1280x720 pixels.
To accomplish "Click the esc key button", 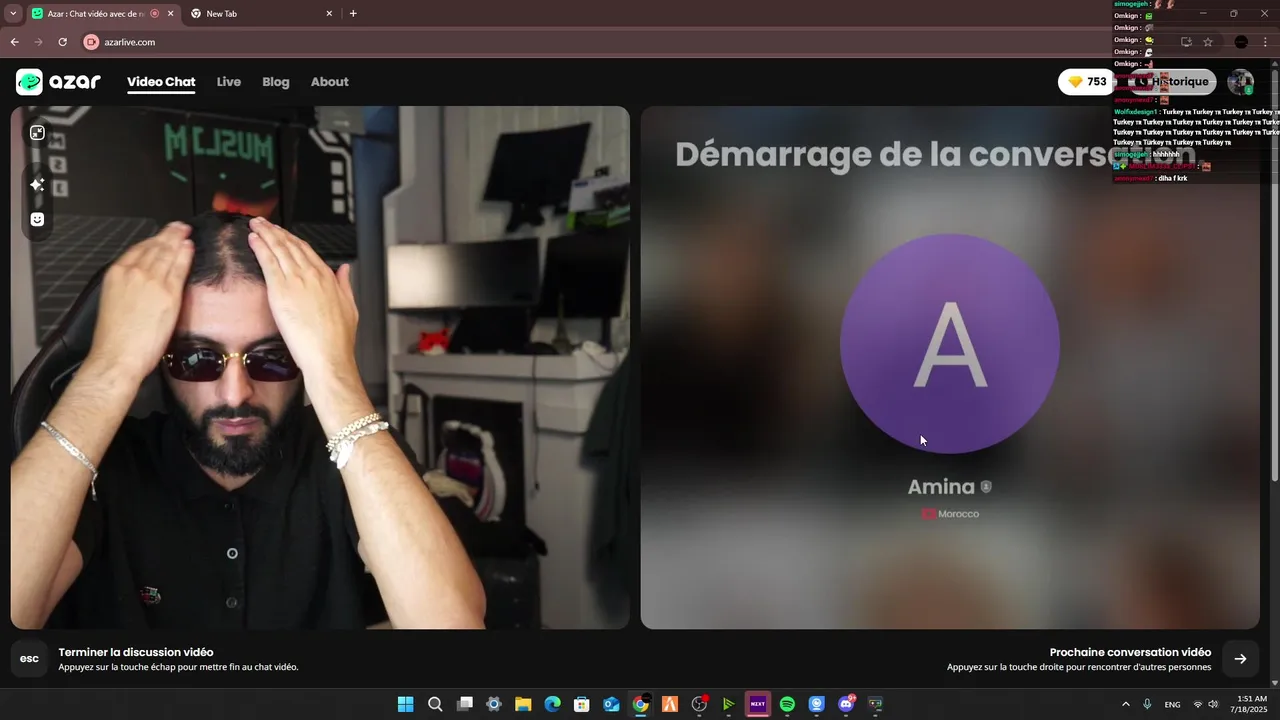I will (x=29, y=658).
